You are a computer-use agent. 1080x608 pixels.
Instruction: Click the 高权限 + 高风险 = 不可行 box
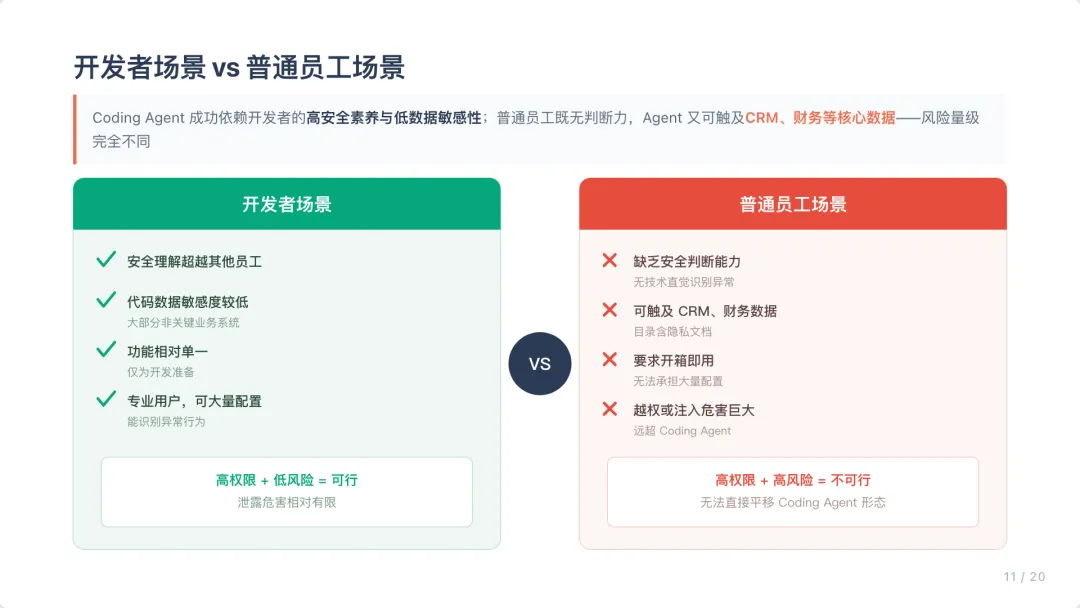793,492
